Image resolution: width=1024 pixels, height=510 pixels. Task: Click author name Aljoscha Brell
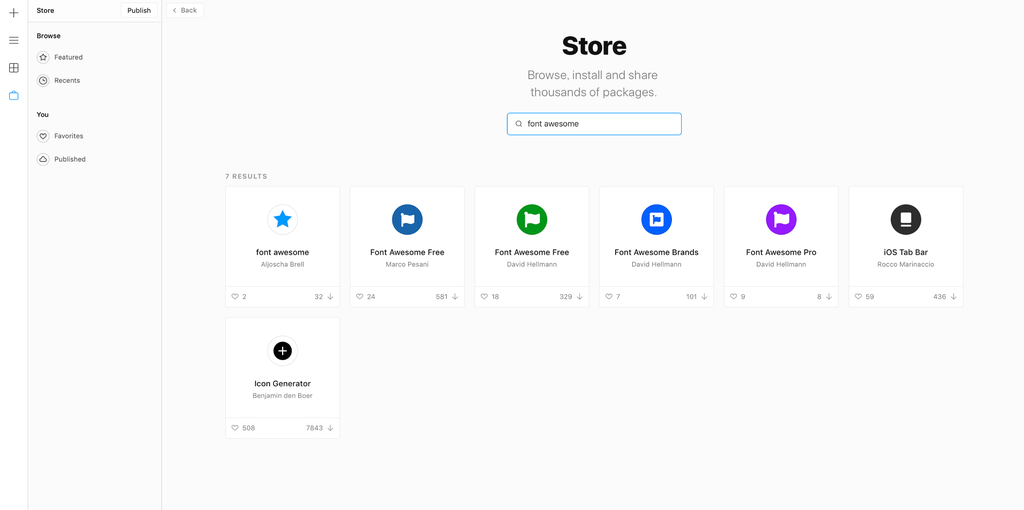pos(283,264)
